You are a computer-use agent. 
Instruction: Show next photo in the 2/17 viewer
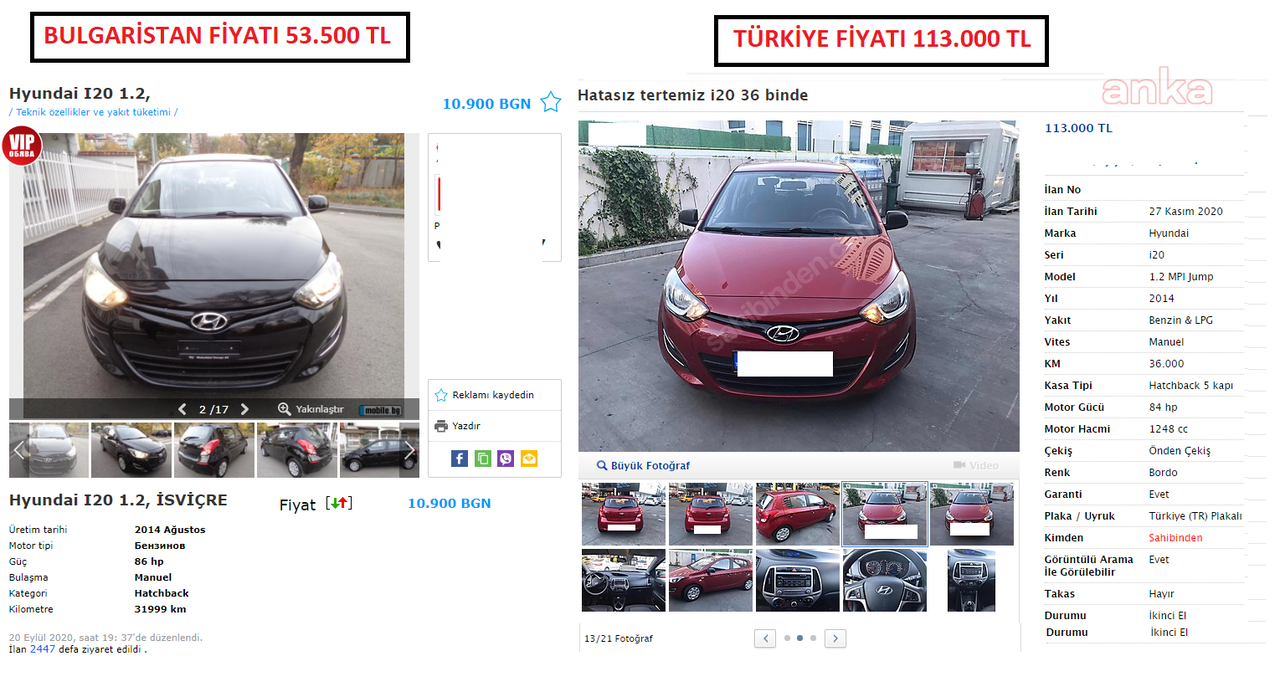click(244, 409)
